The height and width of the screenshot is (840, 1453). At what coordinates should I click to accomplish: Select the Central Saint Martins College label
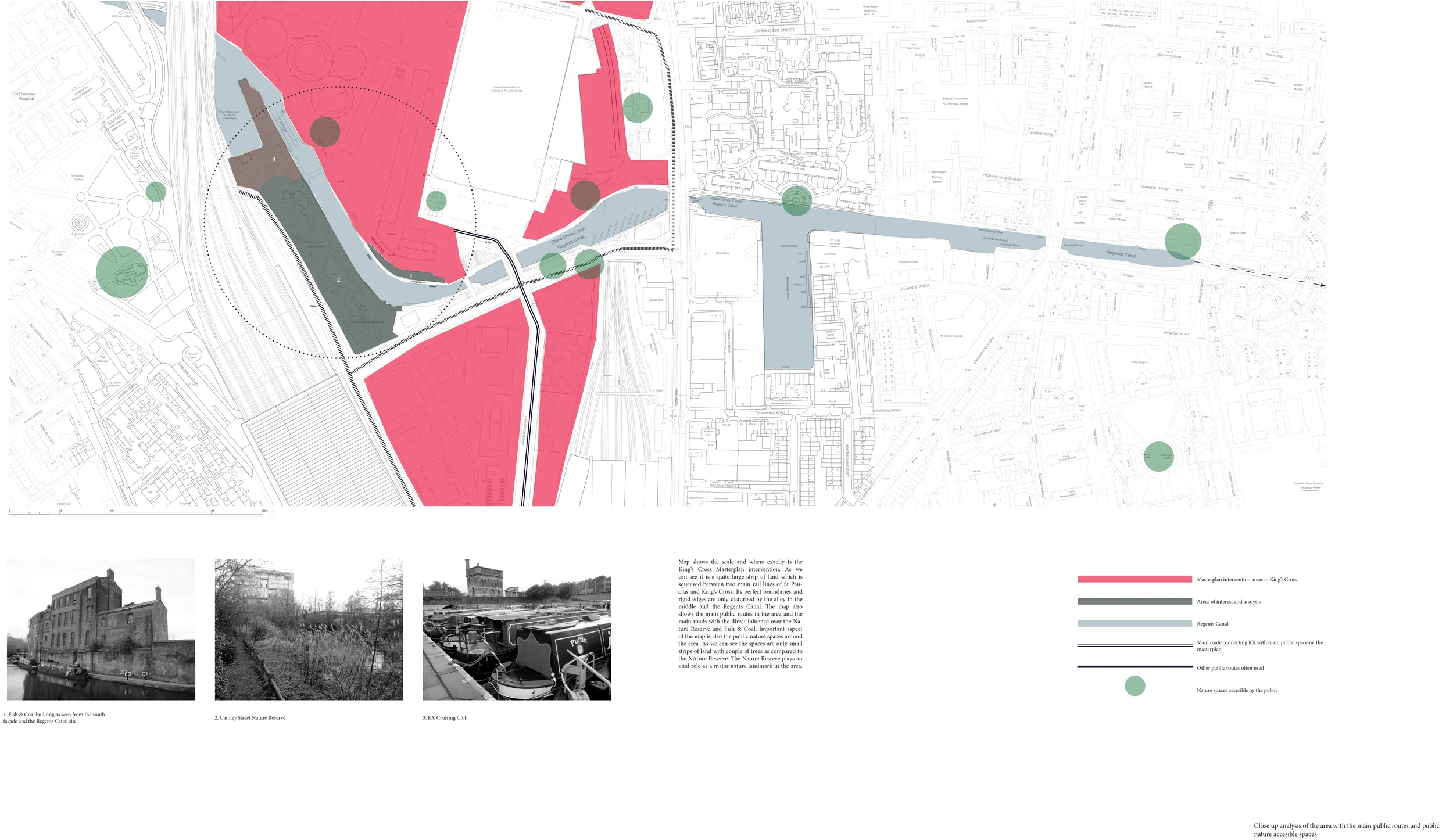coord(506,89)
